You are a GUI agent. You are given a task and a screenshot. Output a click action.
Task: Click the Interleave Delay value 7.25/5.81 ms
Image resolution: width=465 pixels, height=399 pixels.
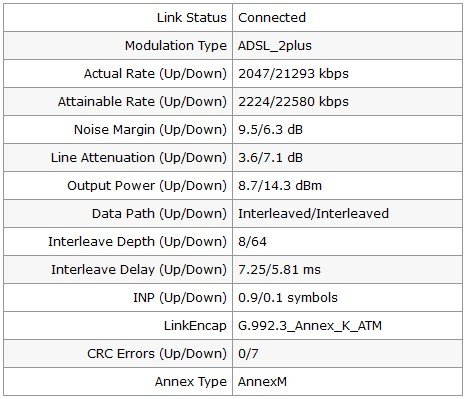pos(279,270)
